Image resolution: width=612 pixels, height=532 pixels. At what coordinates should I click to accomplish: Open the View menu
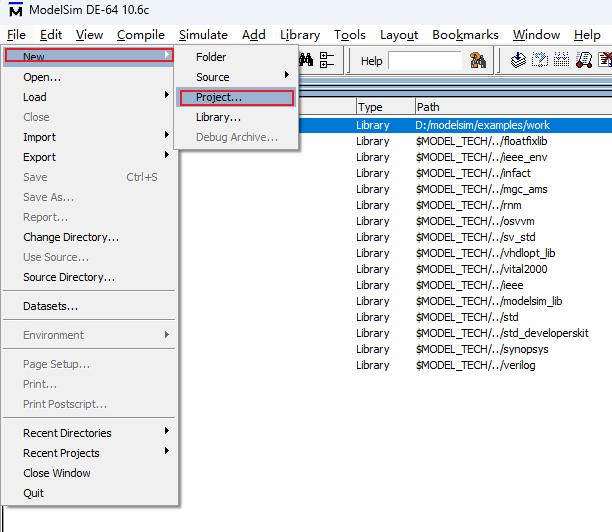coord(89,35)
